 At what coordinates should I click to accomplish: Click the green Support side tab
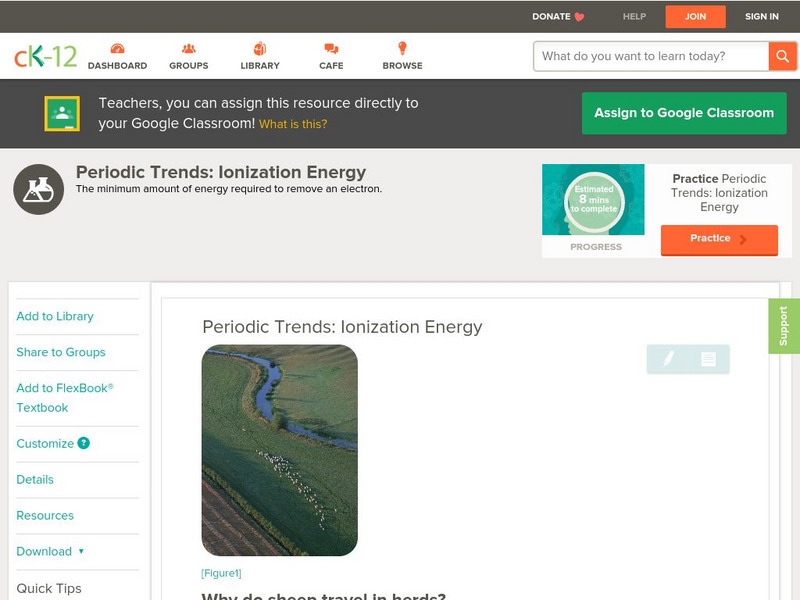coord(784,326)
